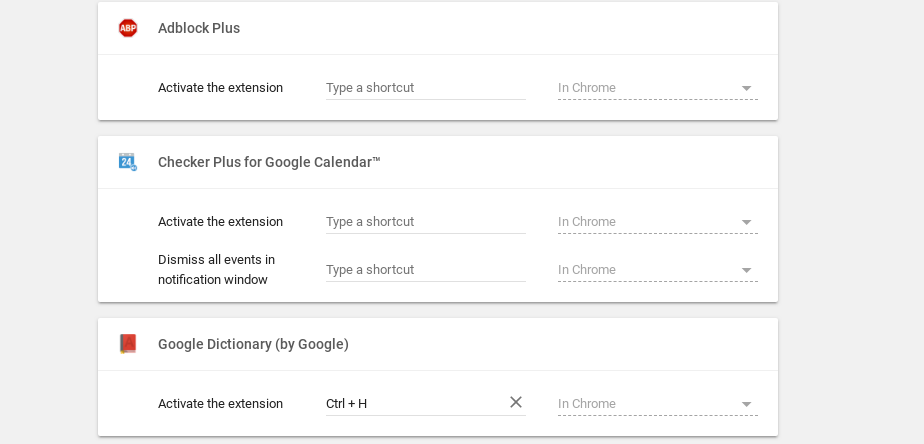Click Google Dictionary (by Google) title
Screen dimensions: 924x444
pyautogui.click(x=253, y=344)
